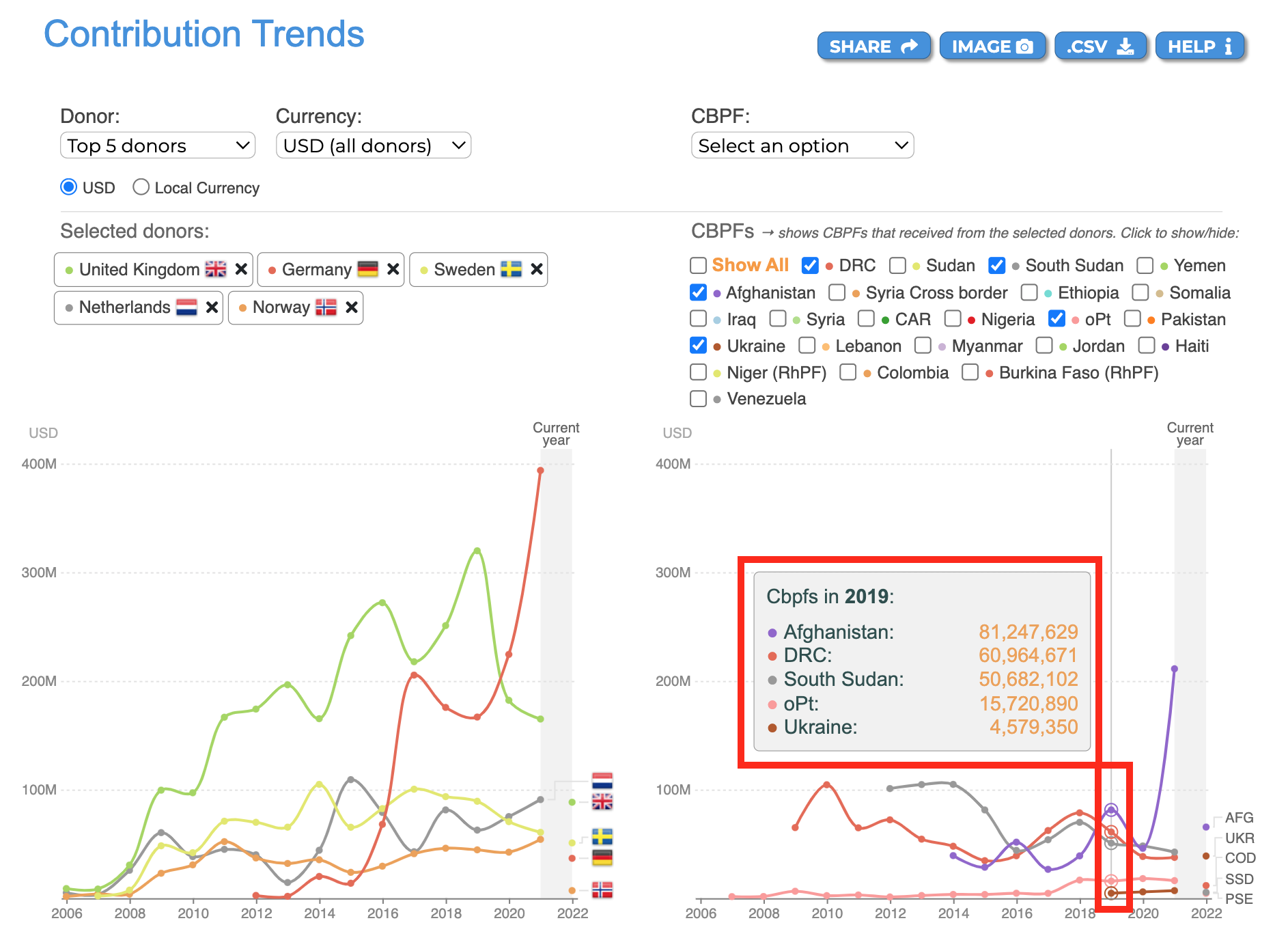Click the UK flag at donor chart end
This screenshot has width=1288, height=951.
[x=602, y=802]
